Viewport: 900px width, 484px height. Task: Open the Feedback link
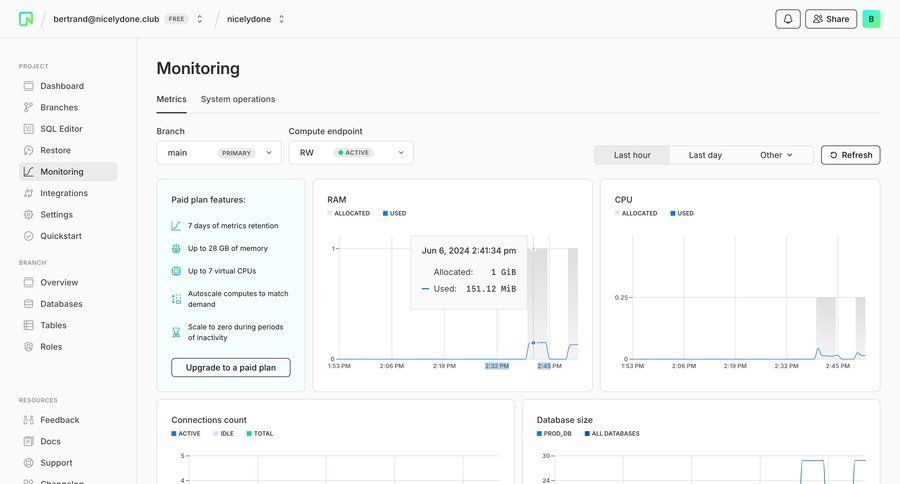point(68,420)
